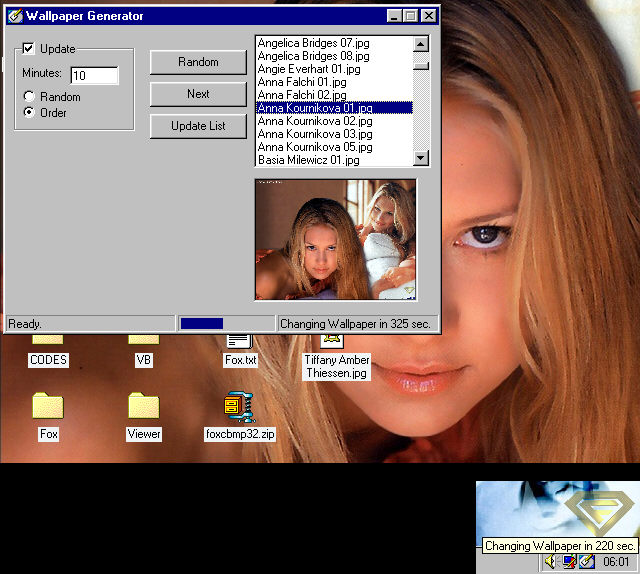Select Anna Kournikova 02.jpg in list
Viewport: 640px width, 574px height.
point(334,121)
